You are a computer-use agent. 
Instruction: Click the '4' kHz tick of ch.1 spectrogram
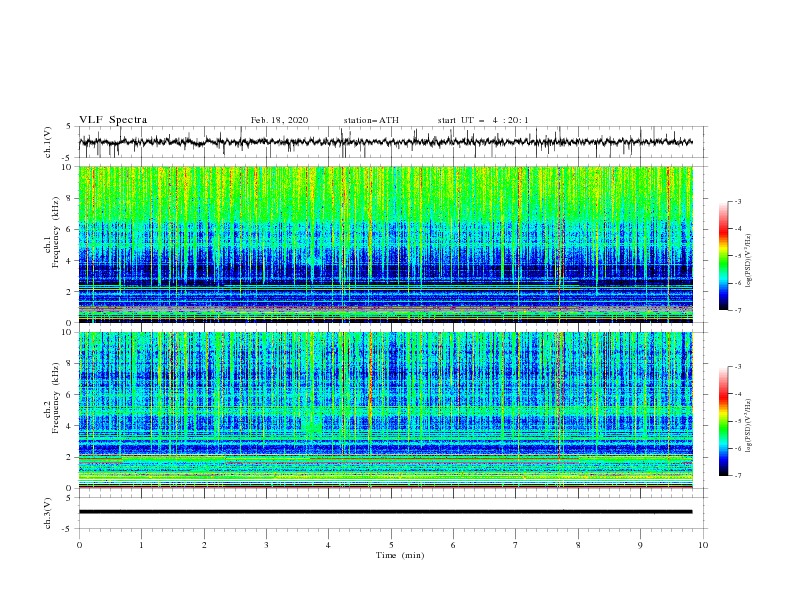[71, 261]
